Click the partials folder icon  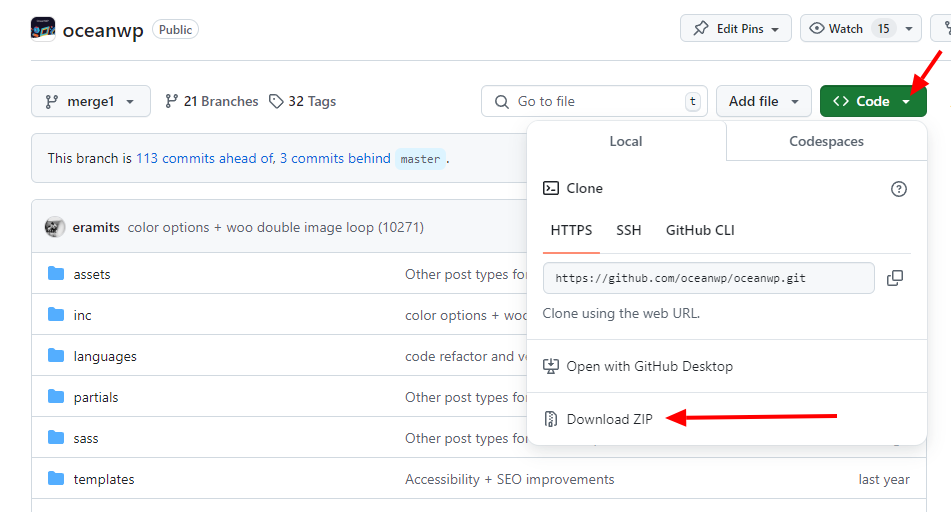pos(56,397)
